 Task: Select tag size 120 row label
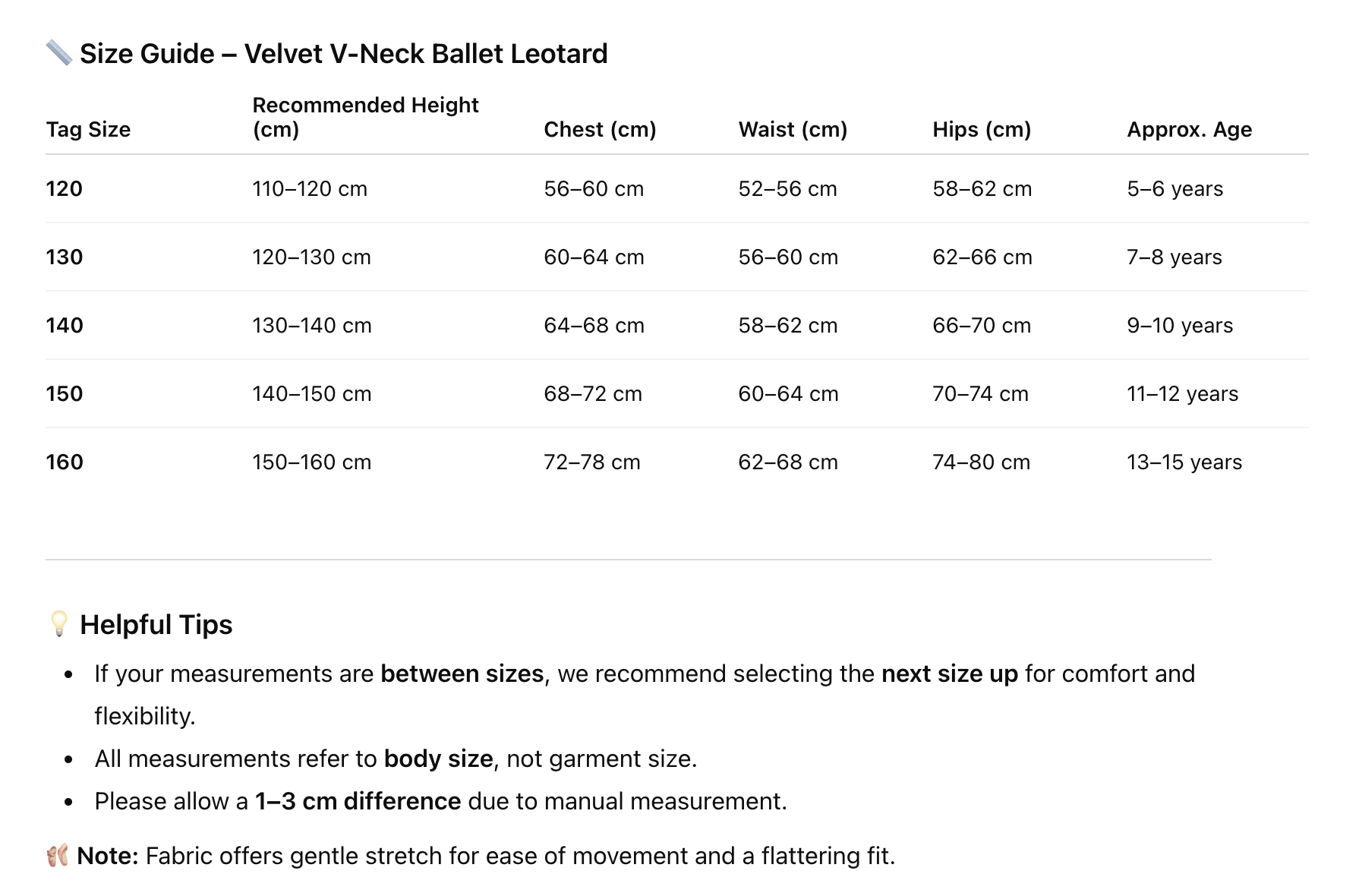[x=65, y=189]
